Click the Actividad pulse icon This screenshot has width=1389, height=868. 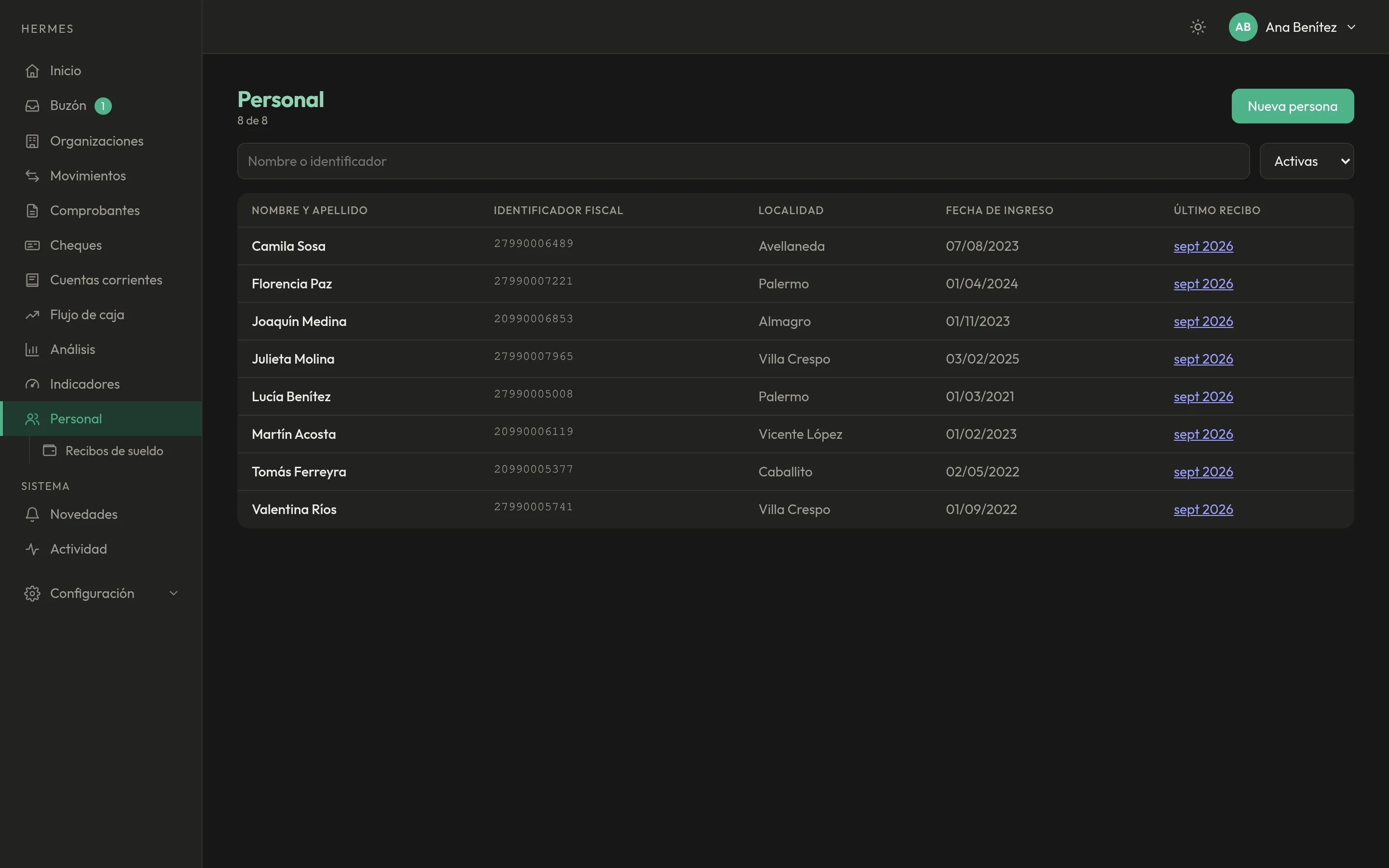pos(32,549)
